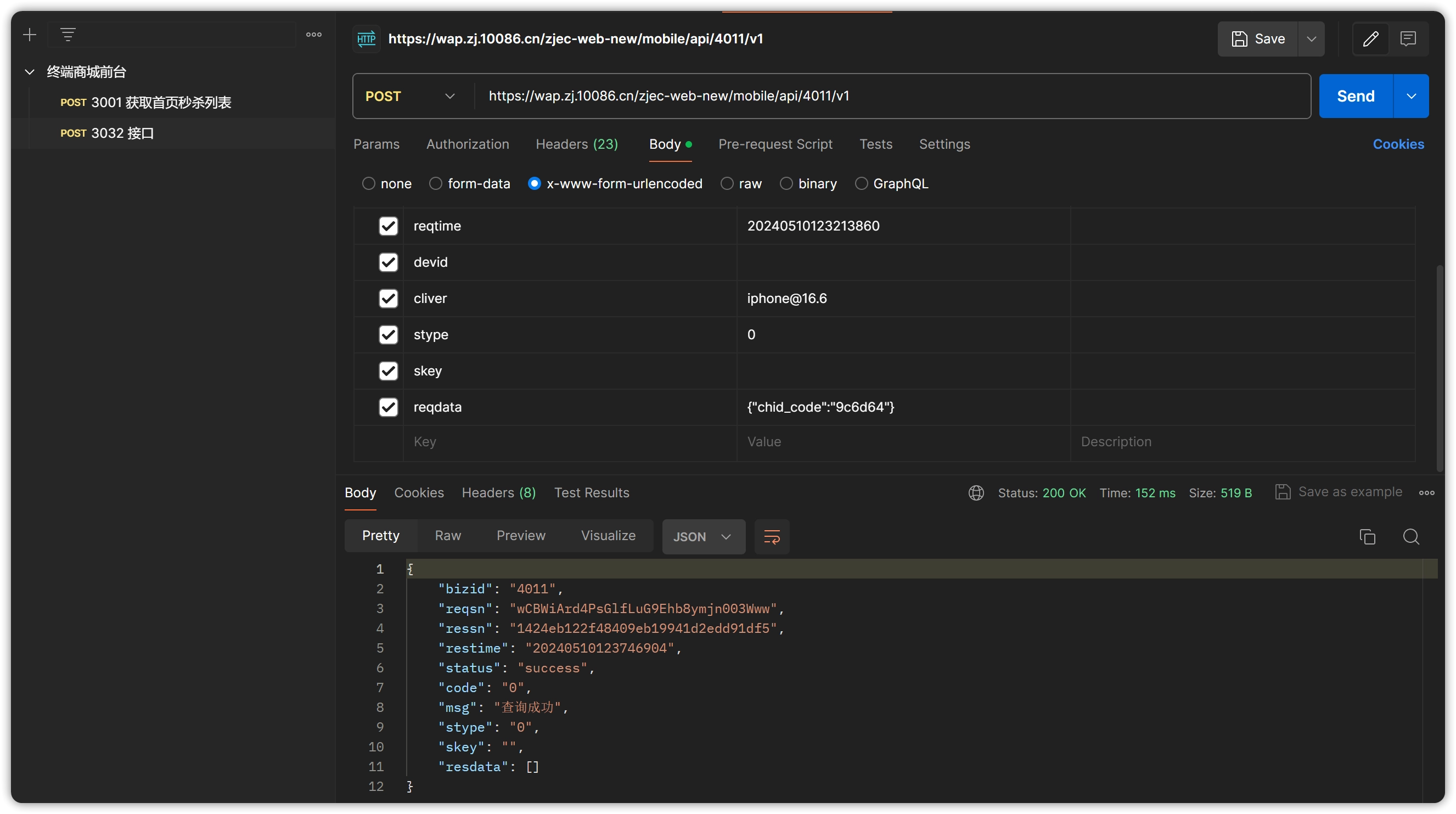The width and height of the screenshot is (1456, 814).
Task: Open the Pre-request Script tab
Action: pos(775,144)
